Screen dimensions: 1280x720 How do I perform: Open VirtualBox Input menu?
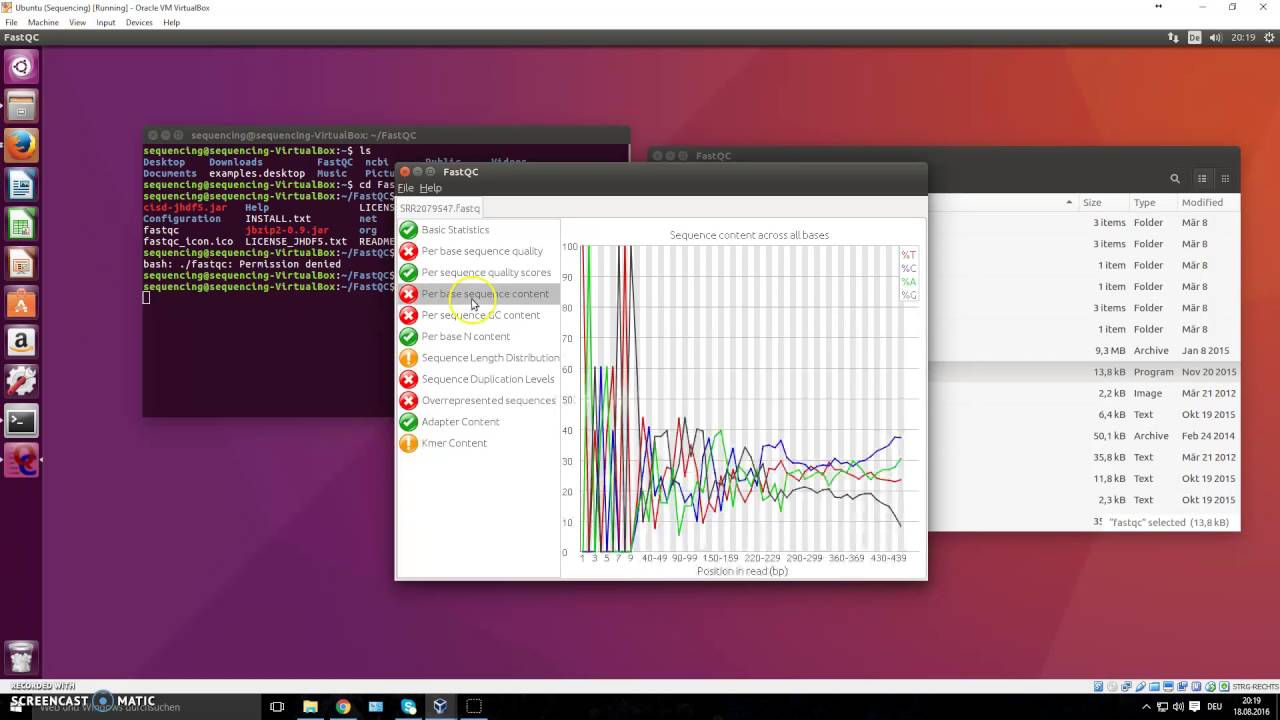(106, 22)
